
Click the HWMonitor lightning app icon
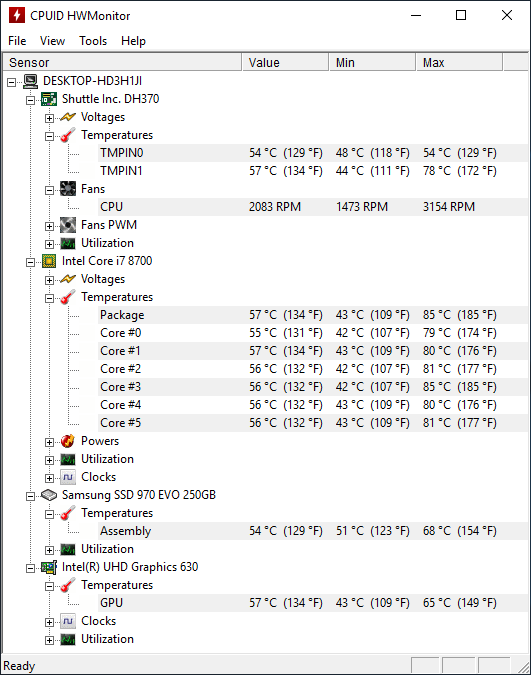[16, 15]
